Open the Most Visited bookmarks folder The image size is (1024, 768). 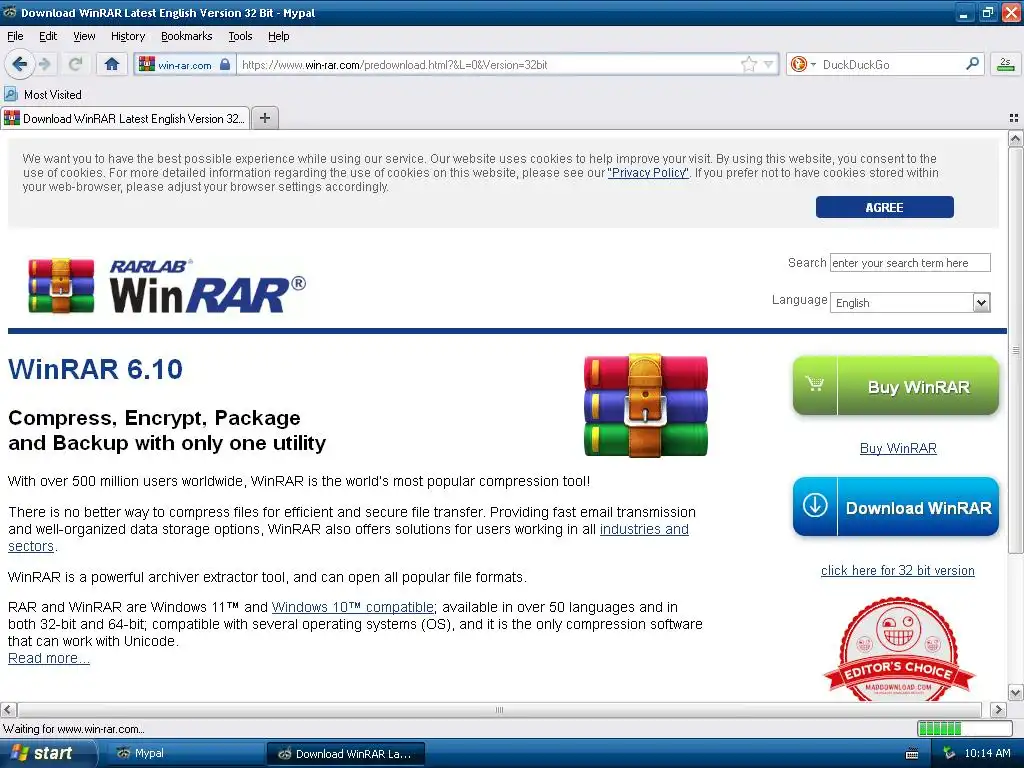[43, 95]
